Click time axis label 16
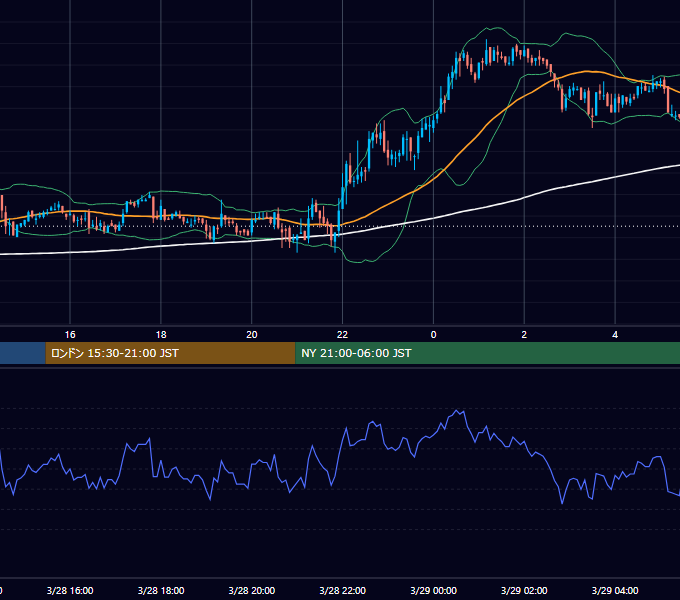 pyautogui.click(x=70, y=335)
